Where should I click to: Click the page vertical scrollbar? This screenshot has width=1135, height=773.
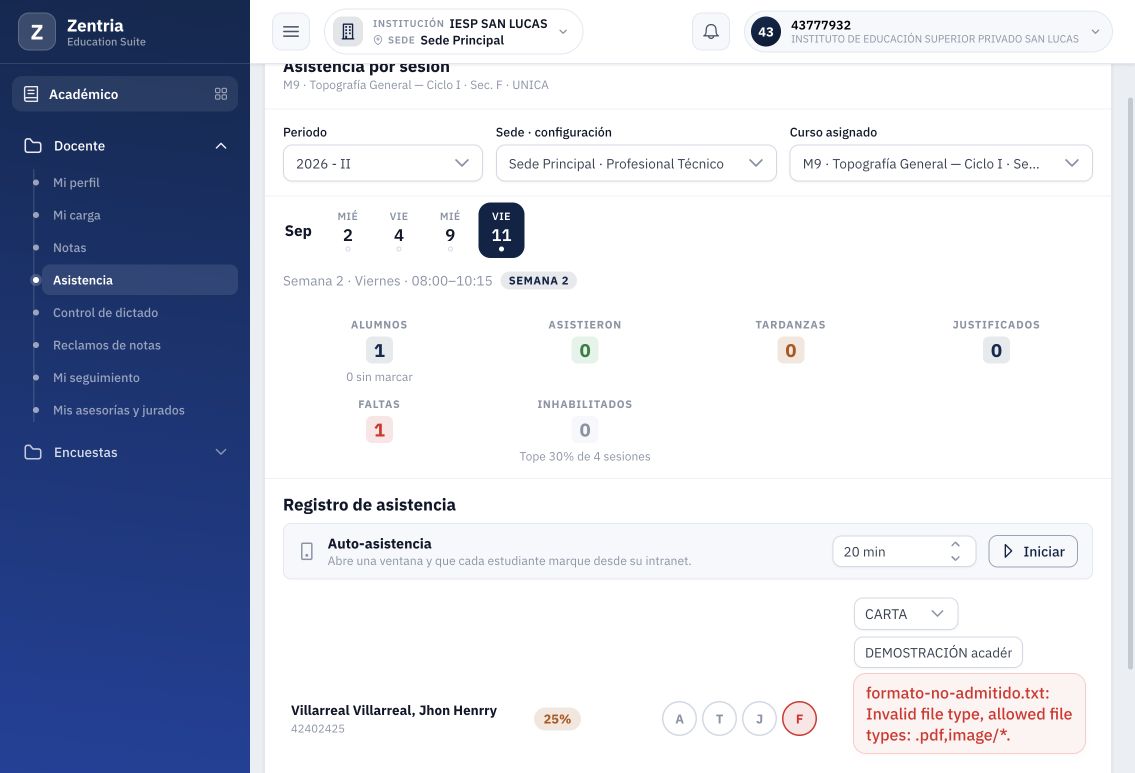1130,384
